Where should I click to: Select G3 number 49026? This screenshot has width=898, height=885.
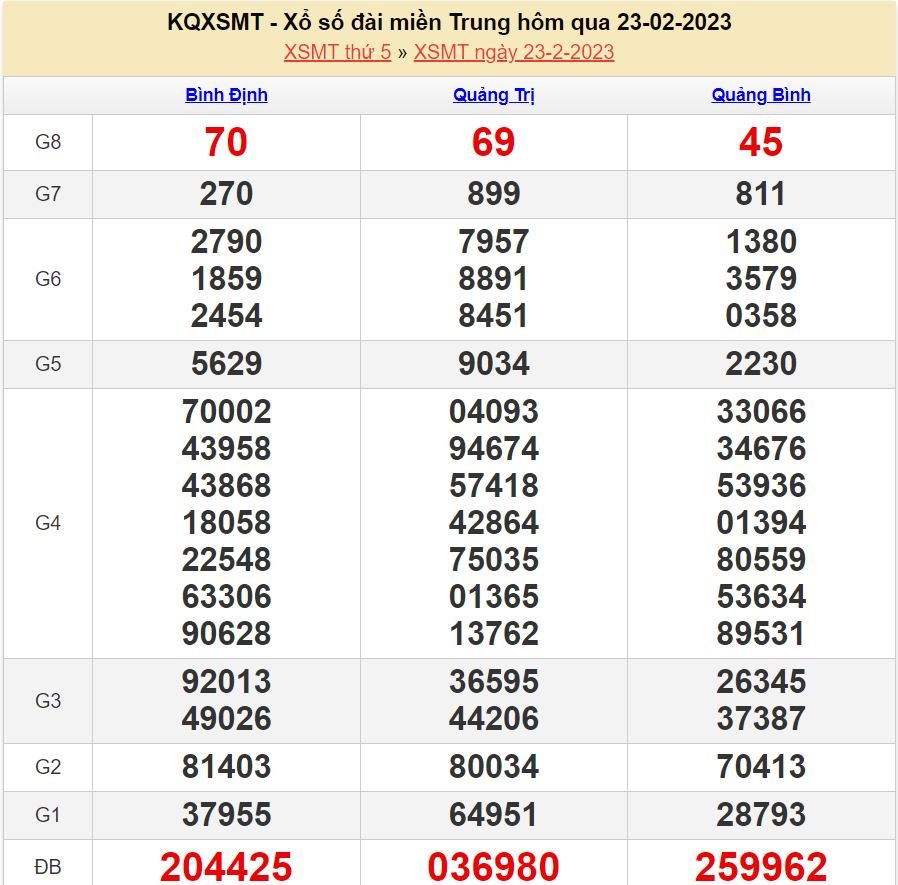pos(226,719)
